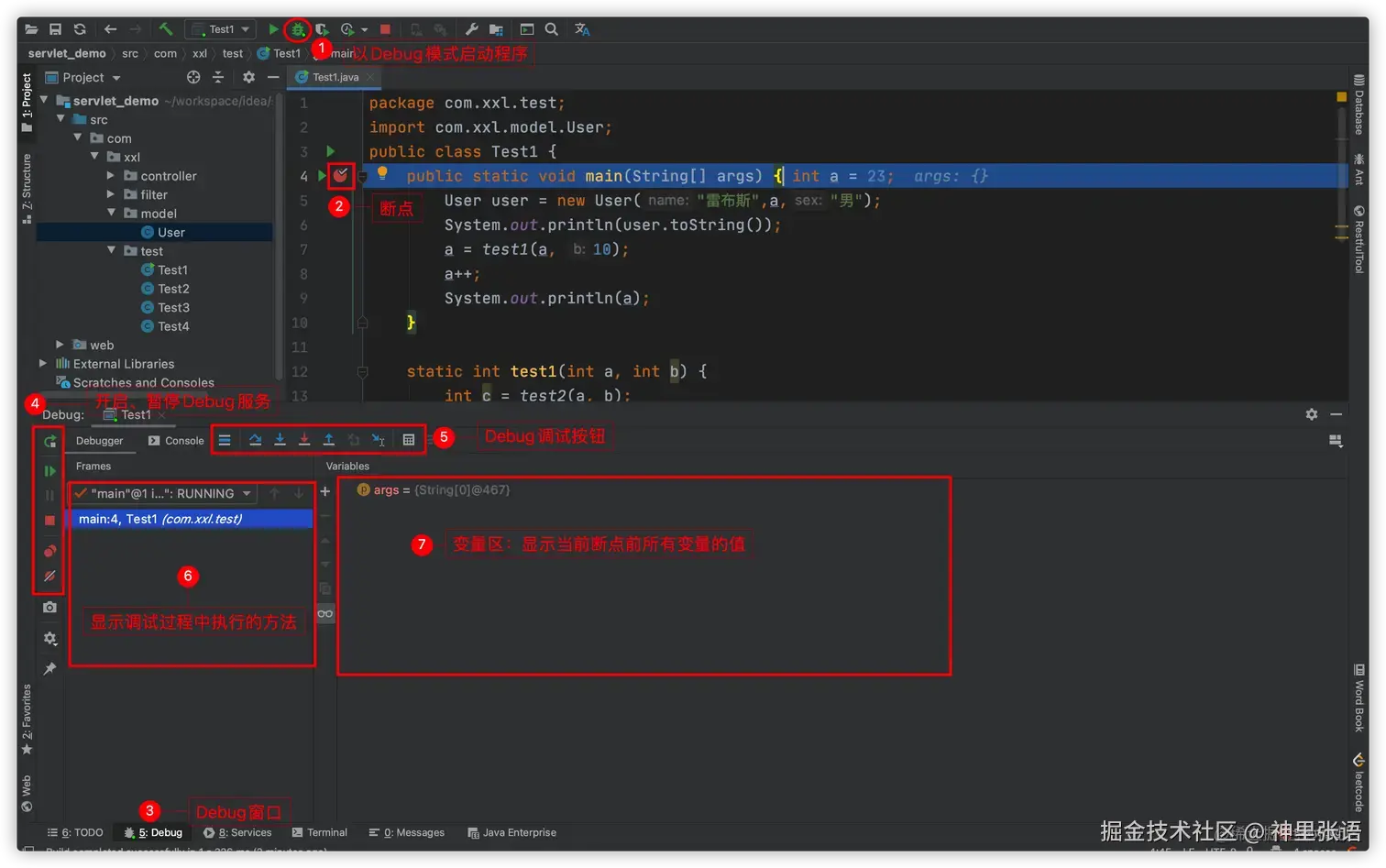The height and width of the screenshot is (868, 1386).
Task: Open Evaluate Expression calculator icon
Action: point(409,440)
